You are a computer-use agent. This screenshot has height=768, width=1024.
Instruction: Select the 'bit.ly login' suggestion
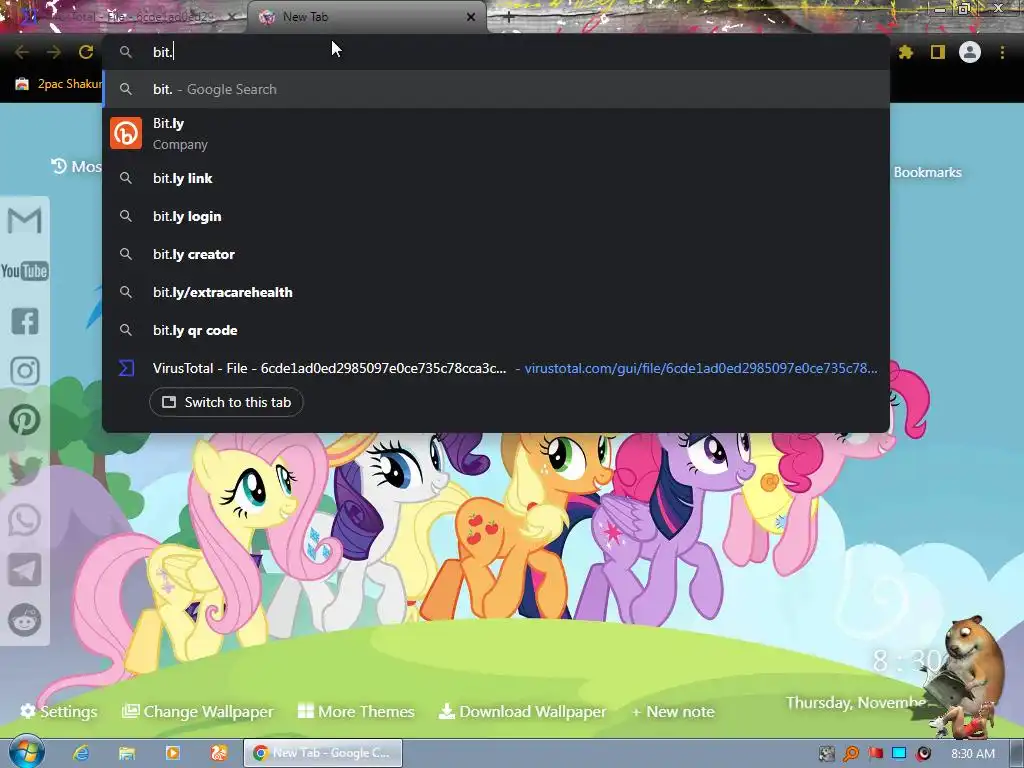tap(496, 216)
